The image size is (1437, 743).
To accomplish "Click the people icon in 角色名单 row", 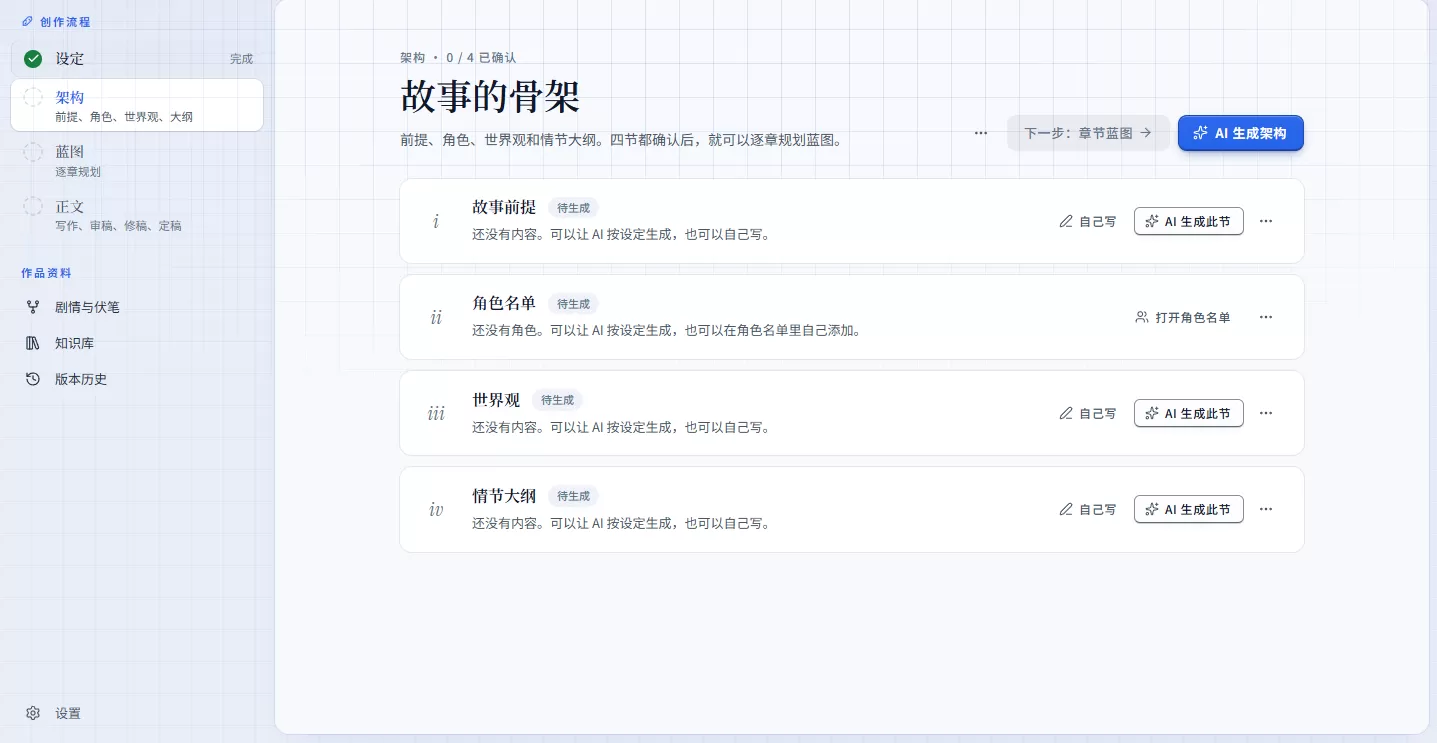I will coord(1142,317).
